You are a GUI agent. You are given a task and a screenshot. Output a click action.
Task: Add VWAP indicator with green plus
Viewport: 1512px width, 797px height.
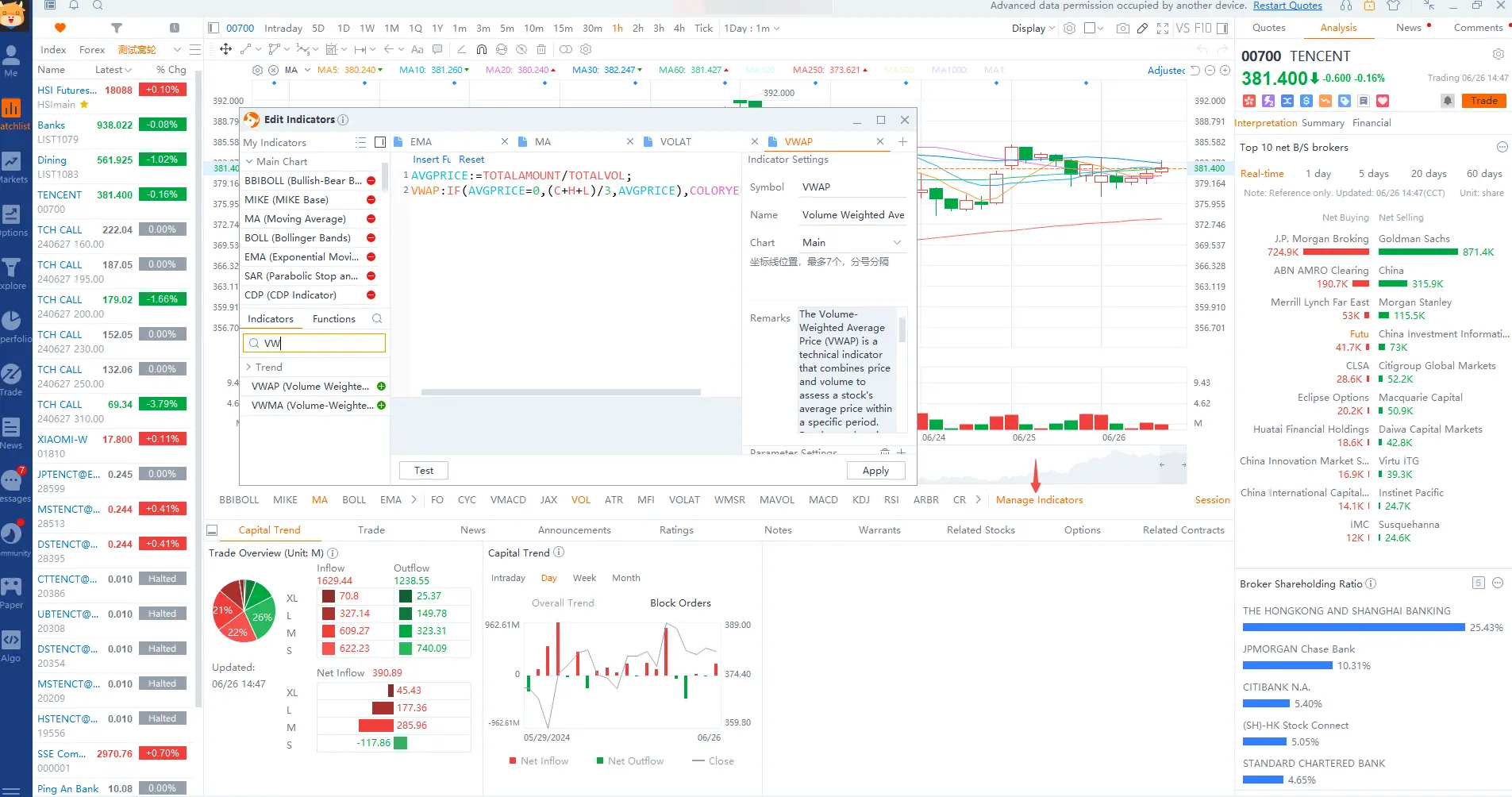point(381,387)
